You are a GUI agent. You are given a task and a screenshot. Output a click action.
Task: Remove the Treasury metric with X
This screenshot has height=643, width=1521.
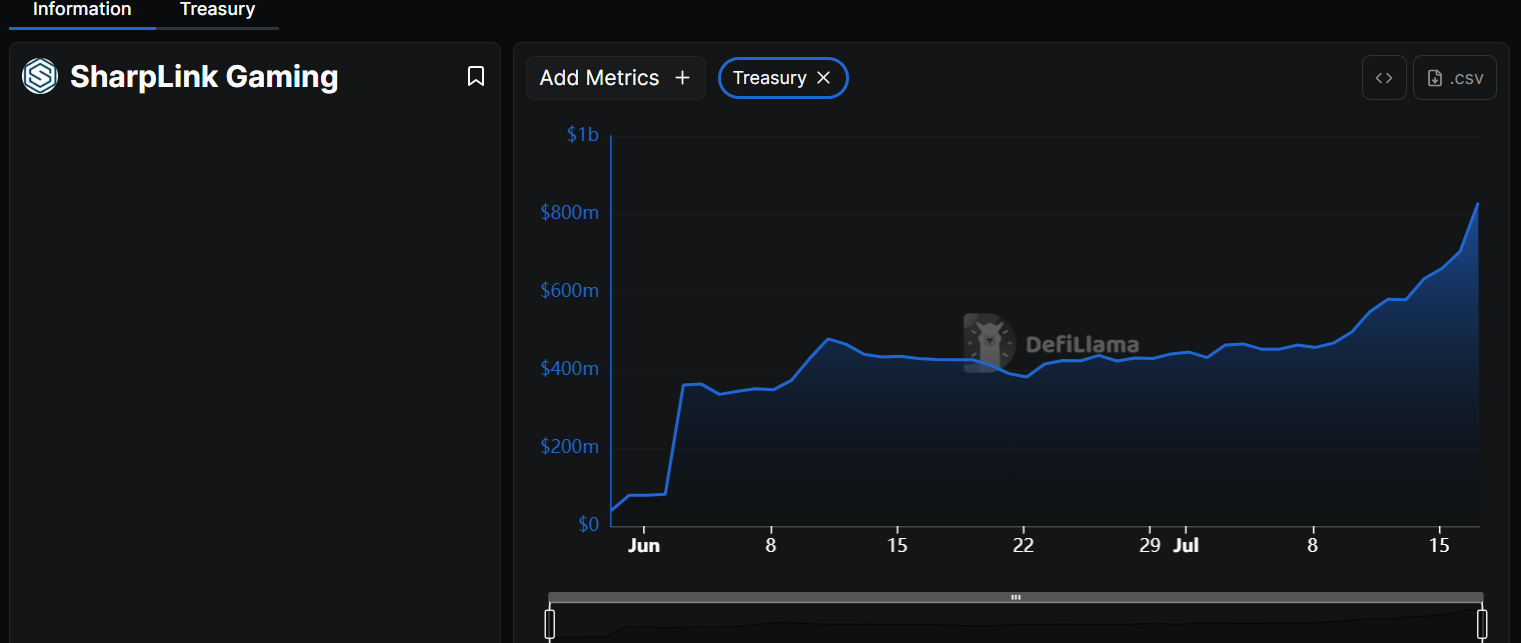pos(824,78)
